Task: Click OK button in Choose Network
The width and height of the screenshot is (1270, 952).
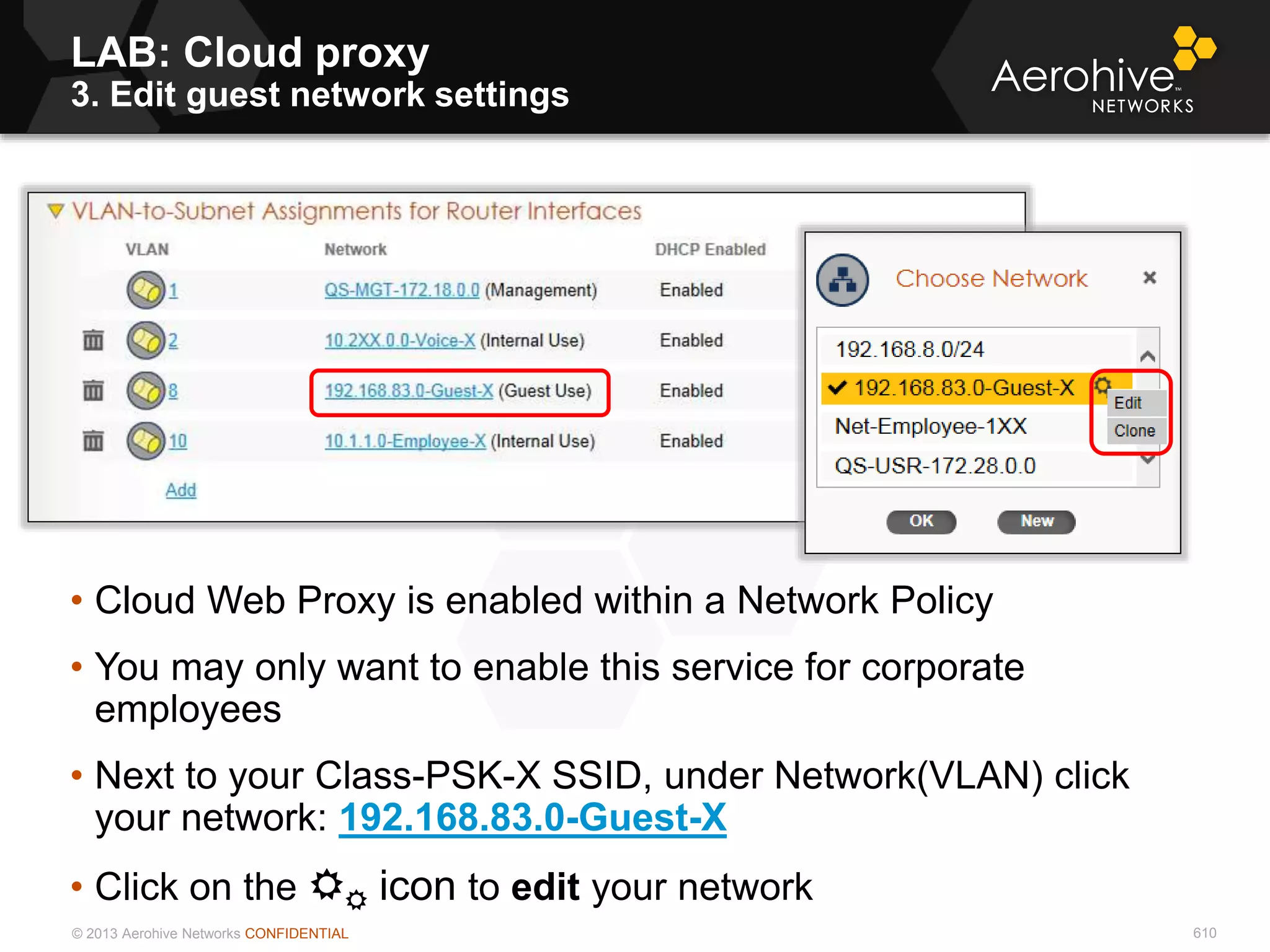Action: (921, 521)
